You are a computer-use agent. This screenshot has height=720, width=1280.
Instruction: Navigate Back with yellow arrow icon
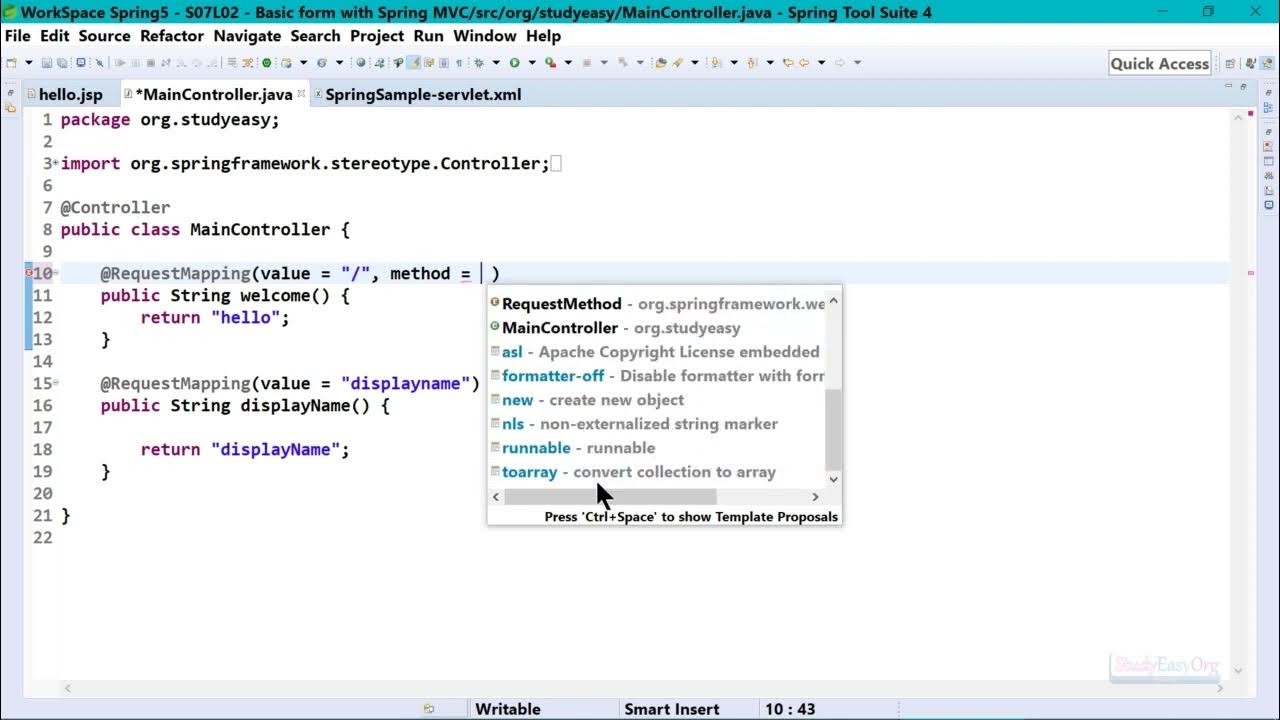point(804,63)
